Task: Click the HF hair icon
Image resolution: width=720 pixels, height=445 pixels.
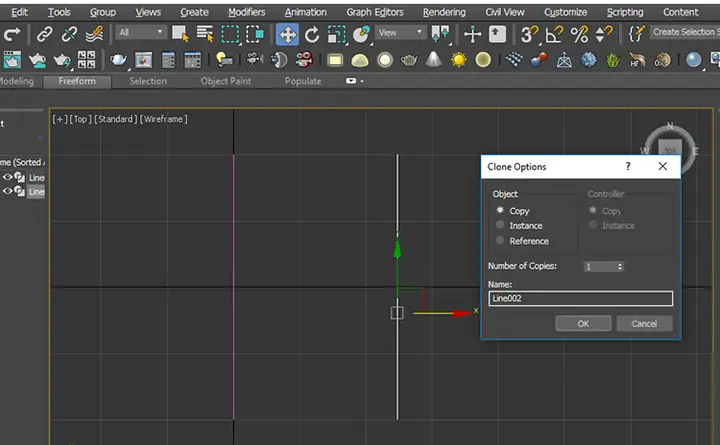Action: coord(637,60)
